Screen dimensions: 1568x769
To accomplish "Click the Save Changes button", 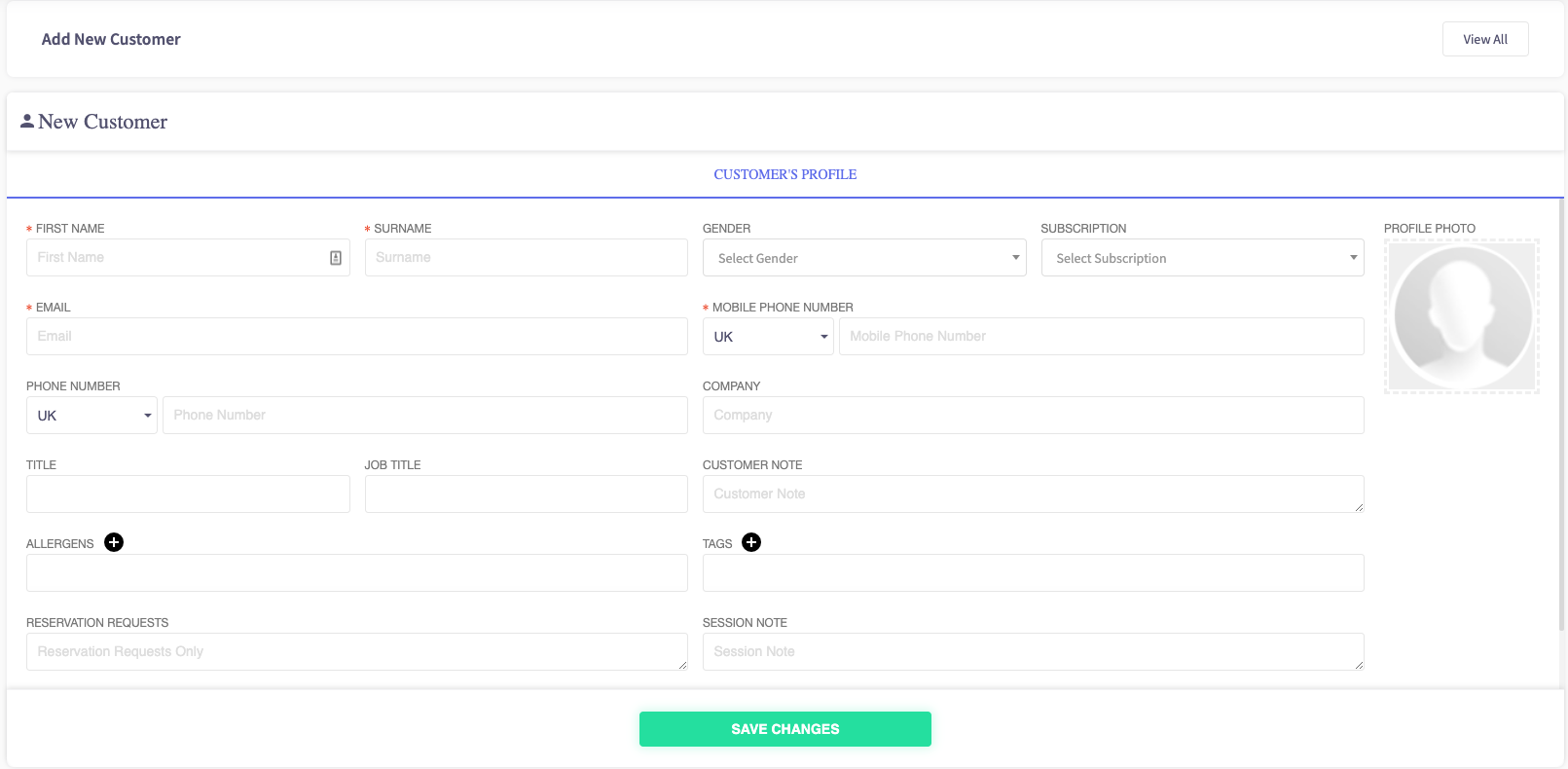I will click(785, 729).
